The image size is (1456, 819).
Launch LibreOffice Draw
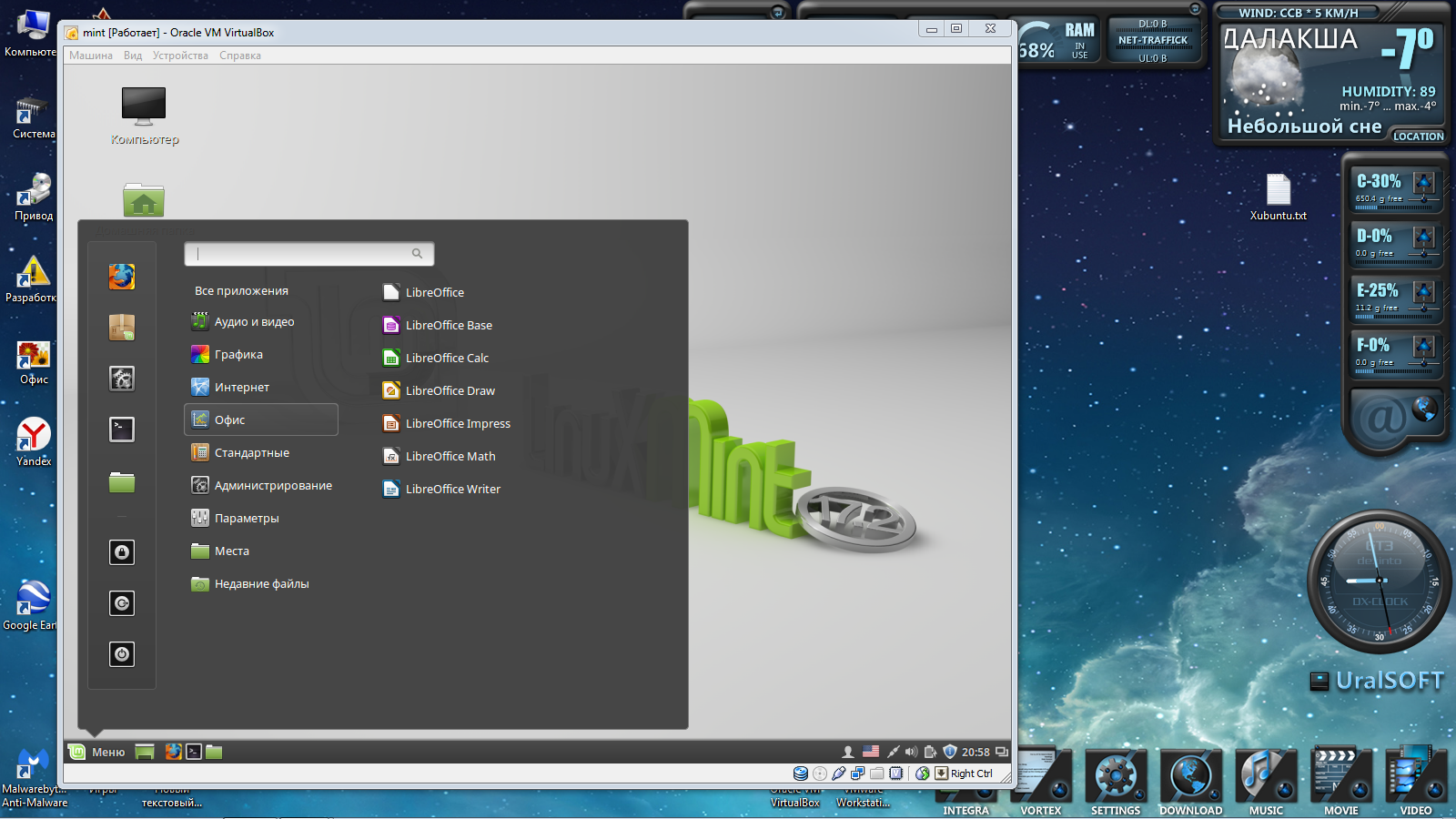(x=439, y=390)
